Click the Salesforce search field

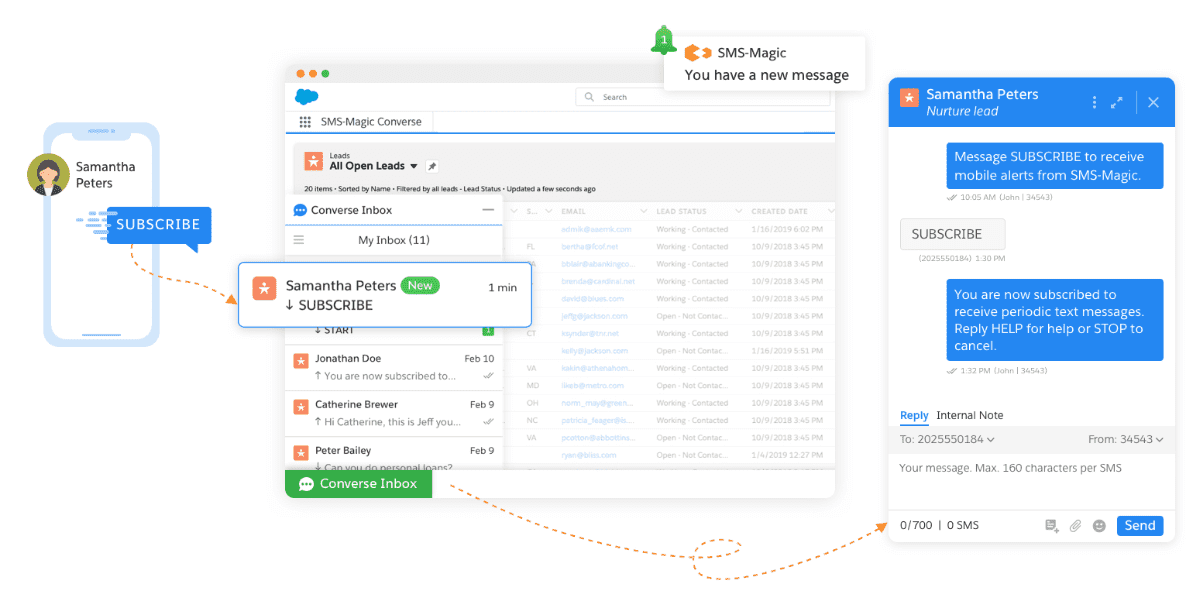click(703, 97)
